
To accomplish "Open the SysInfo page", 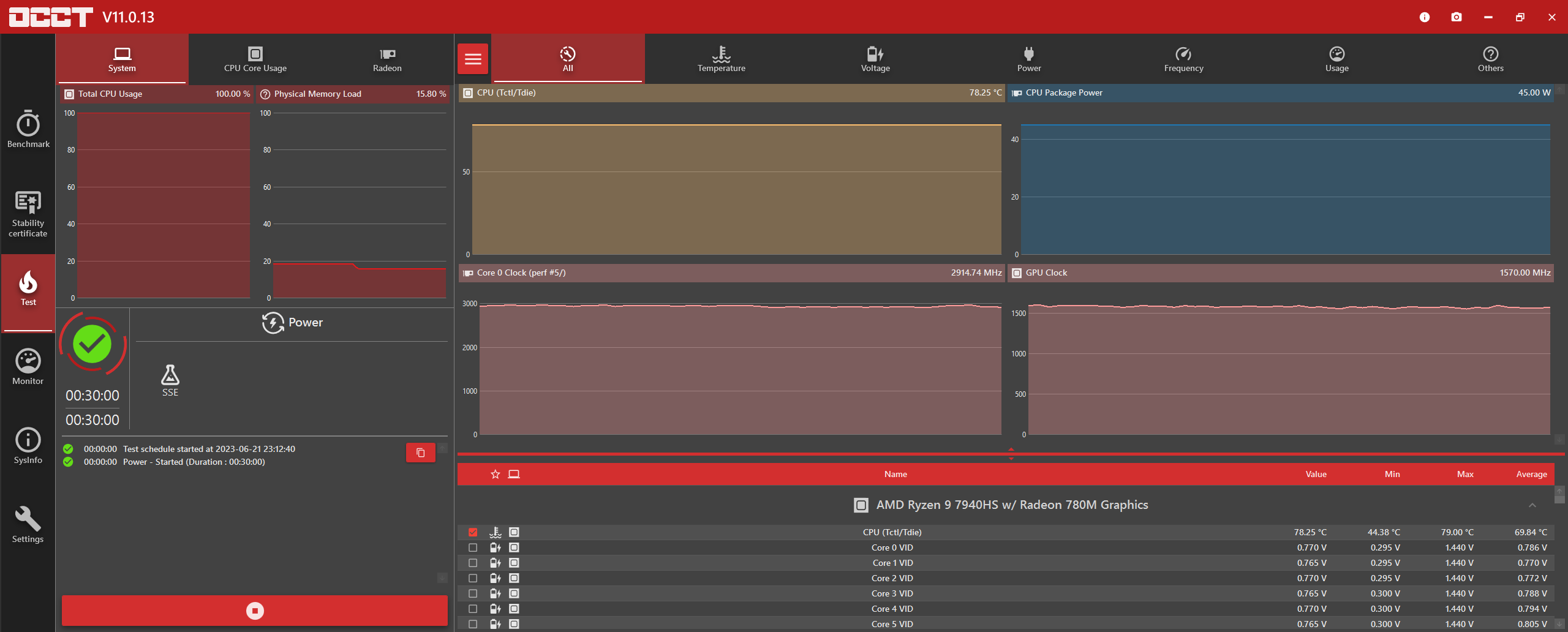I will click(x=28, y=446).
